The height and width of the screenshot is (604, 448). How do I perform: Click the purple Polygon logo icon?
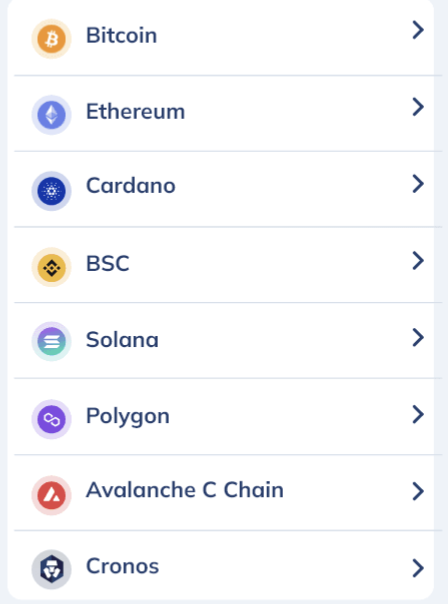[51, 419]
